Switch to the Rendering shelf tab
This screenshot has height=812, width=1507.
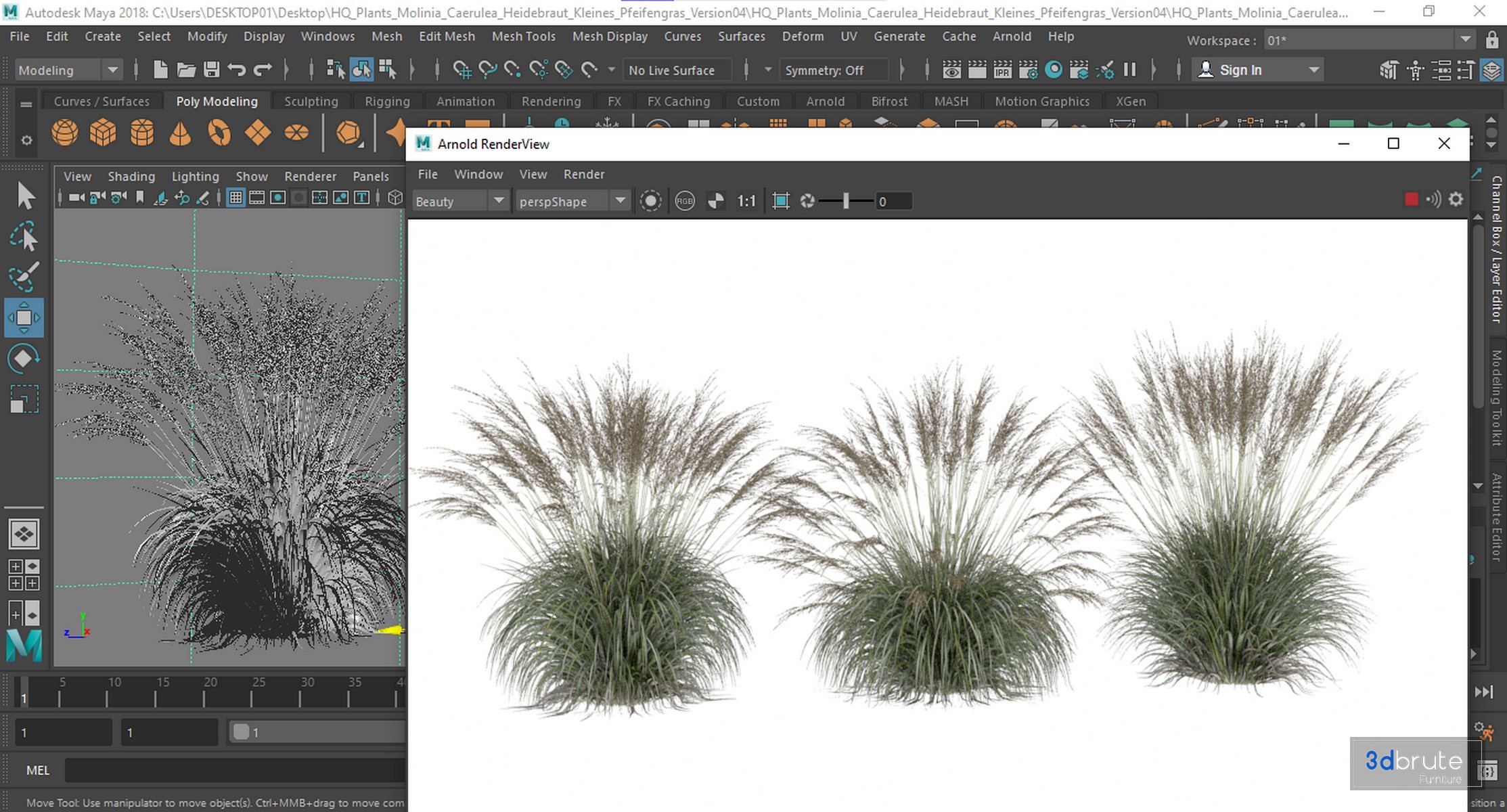click(x=551, y=101)
